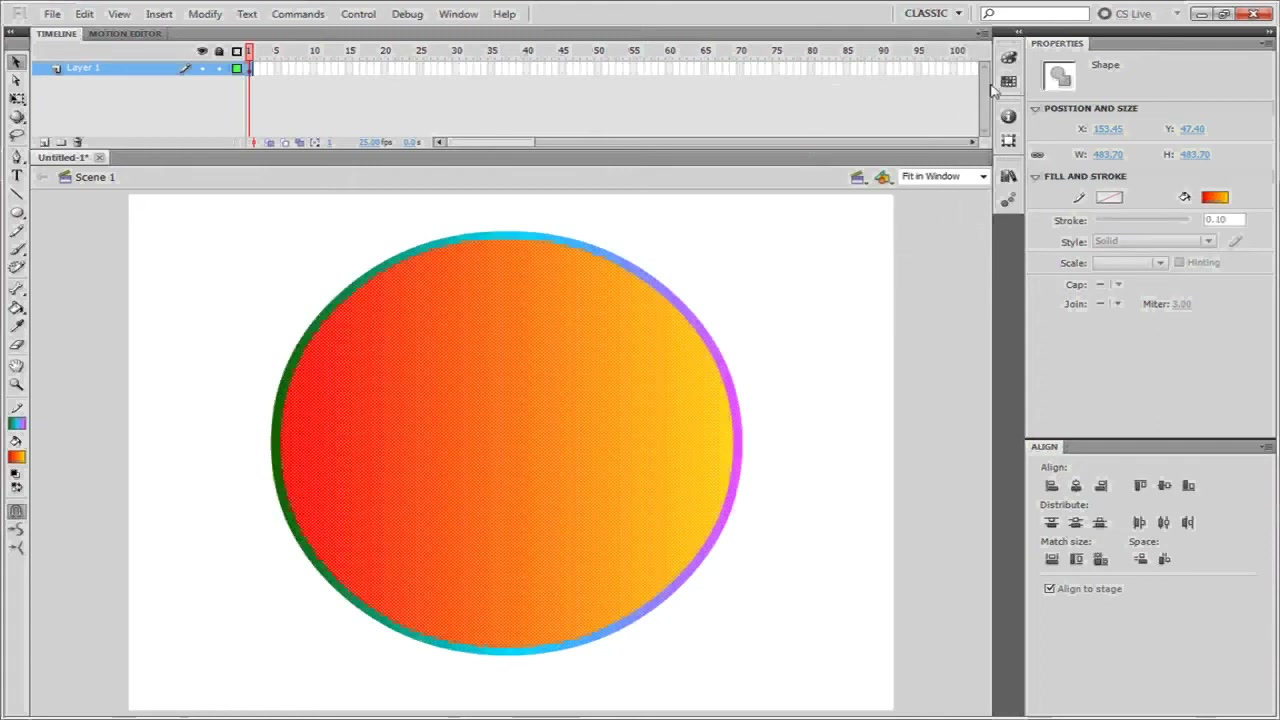Toggle Layer 1 green outline square

pos(236,68)
